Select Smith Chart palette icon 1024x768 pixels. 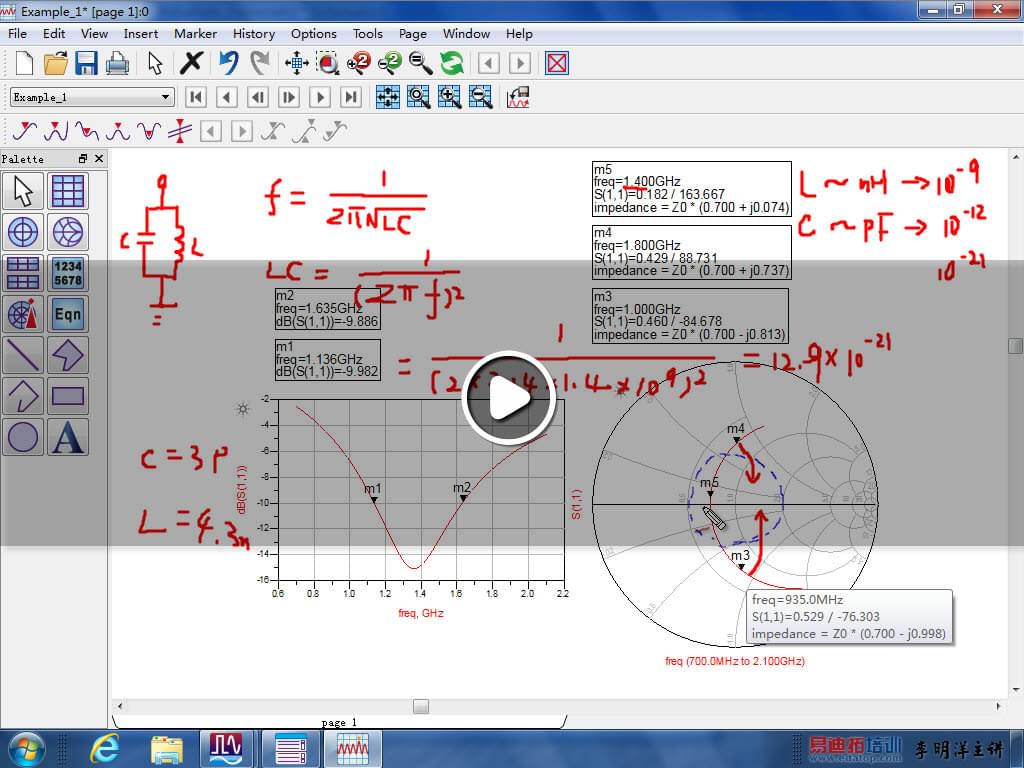tap(68, 232)
